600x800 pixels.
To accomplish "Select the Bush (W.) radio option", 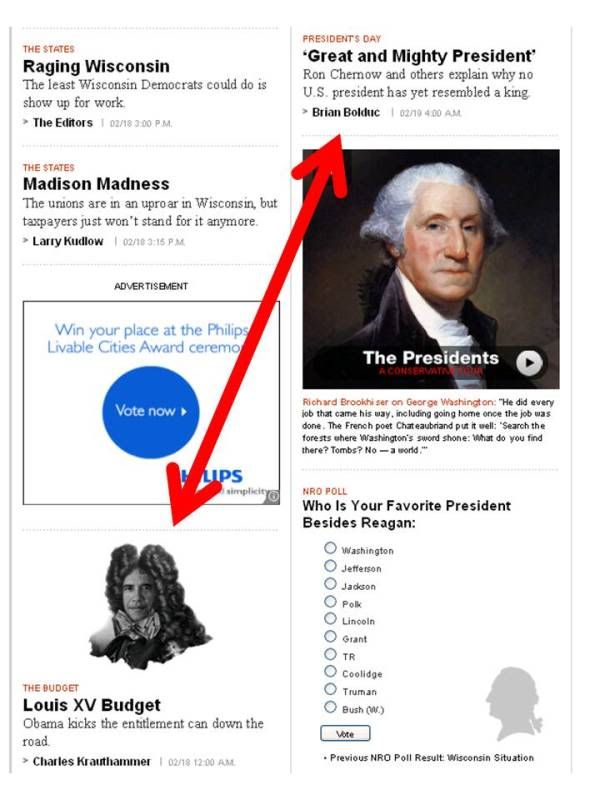I will (331, 707).
